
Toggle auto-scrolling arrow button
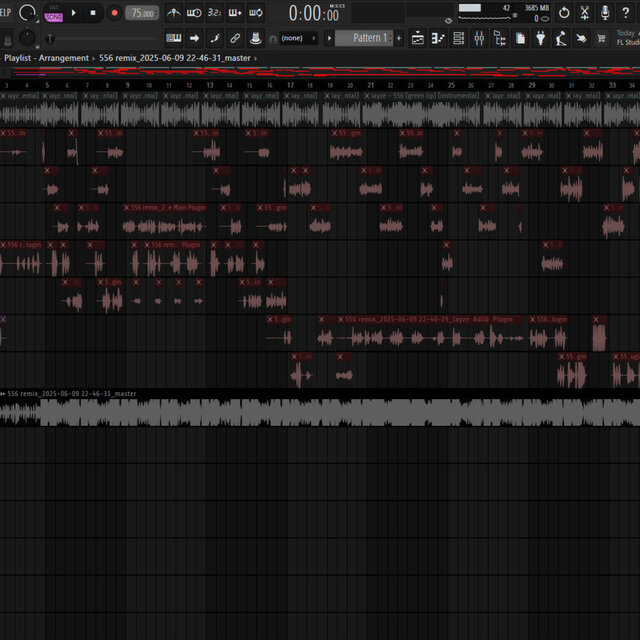pos(194,38)
